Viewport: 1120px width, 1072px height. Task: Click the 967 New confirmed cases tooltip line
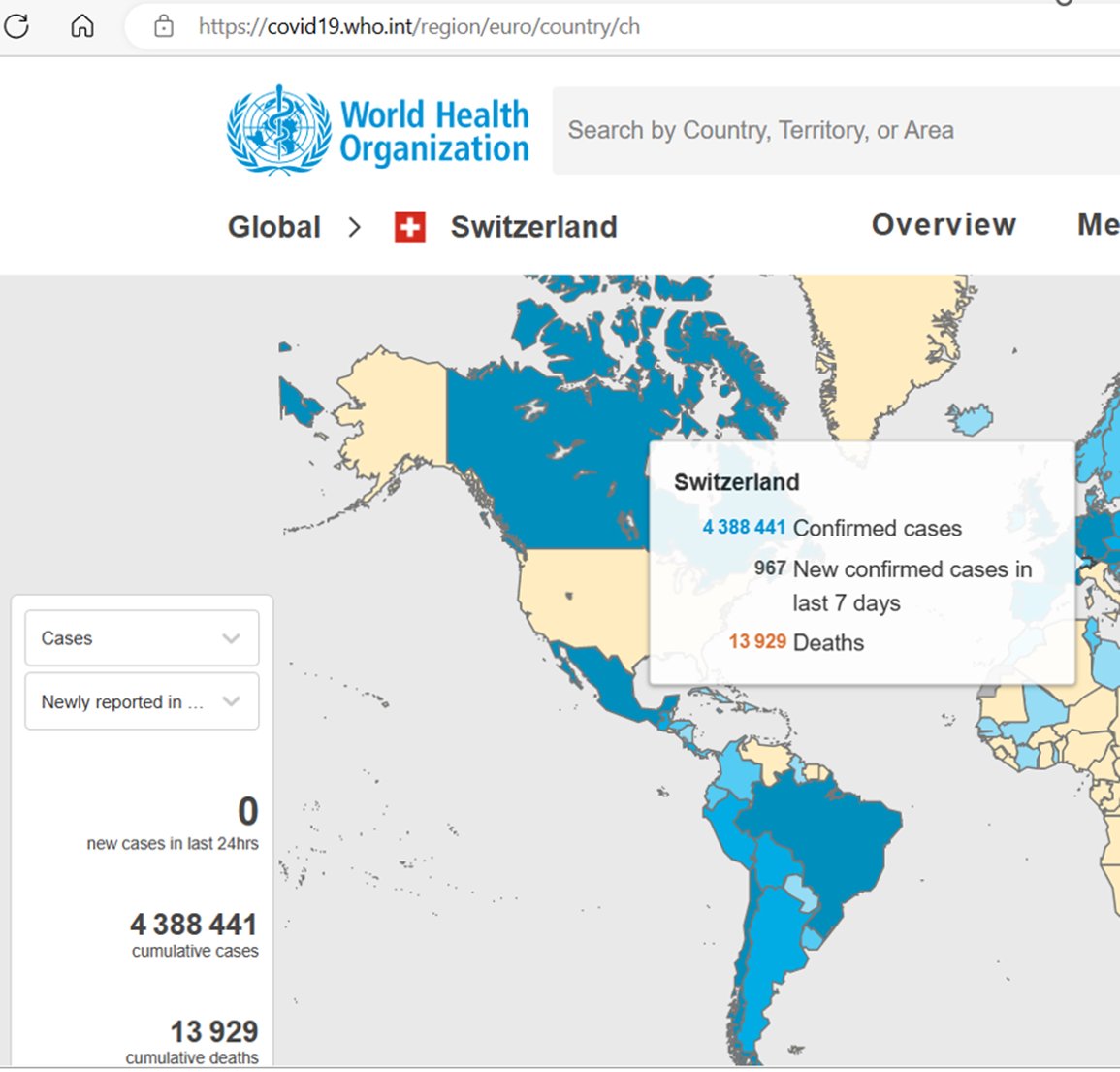point(893,585)
